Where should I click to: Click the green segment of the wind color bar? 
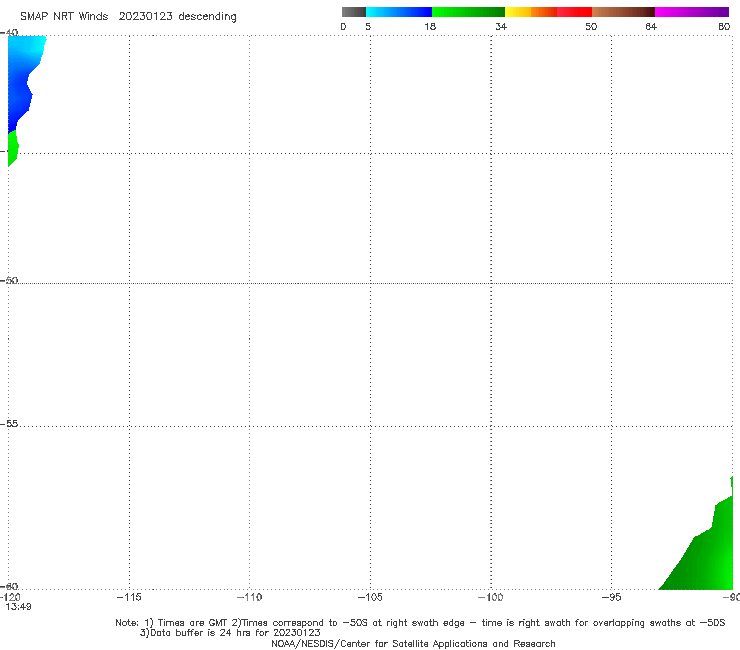click(468, 12)
